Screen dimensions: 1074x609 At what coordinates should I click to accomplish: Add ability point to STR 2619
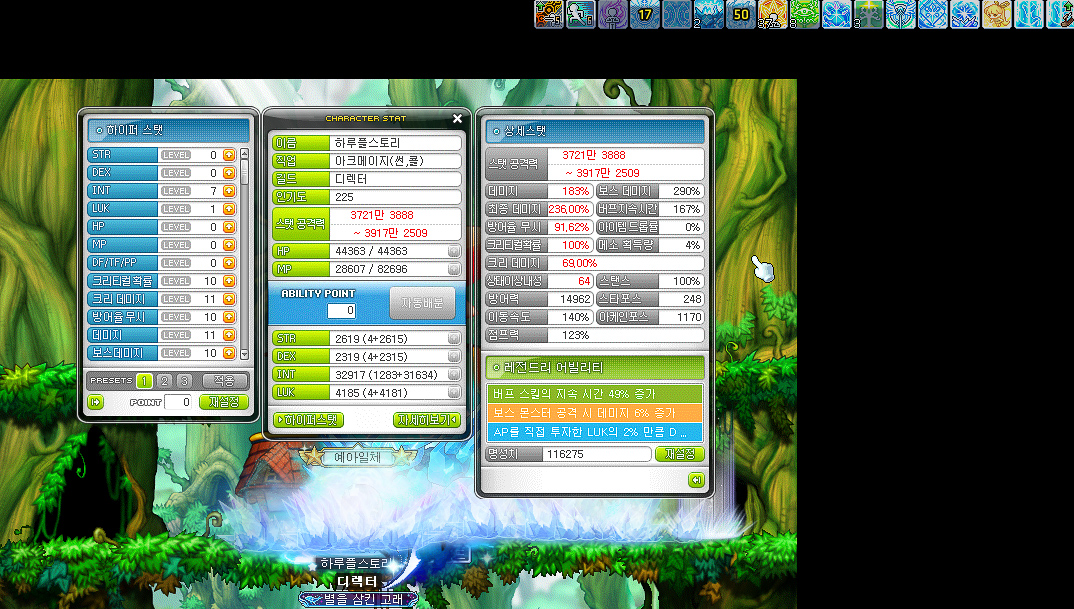pyautogui.click(x=453, y=338)
